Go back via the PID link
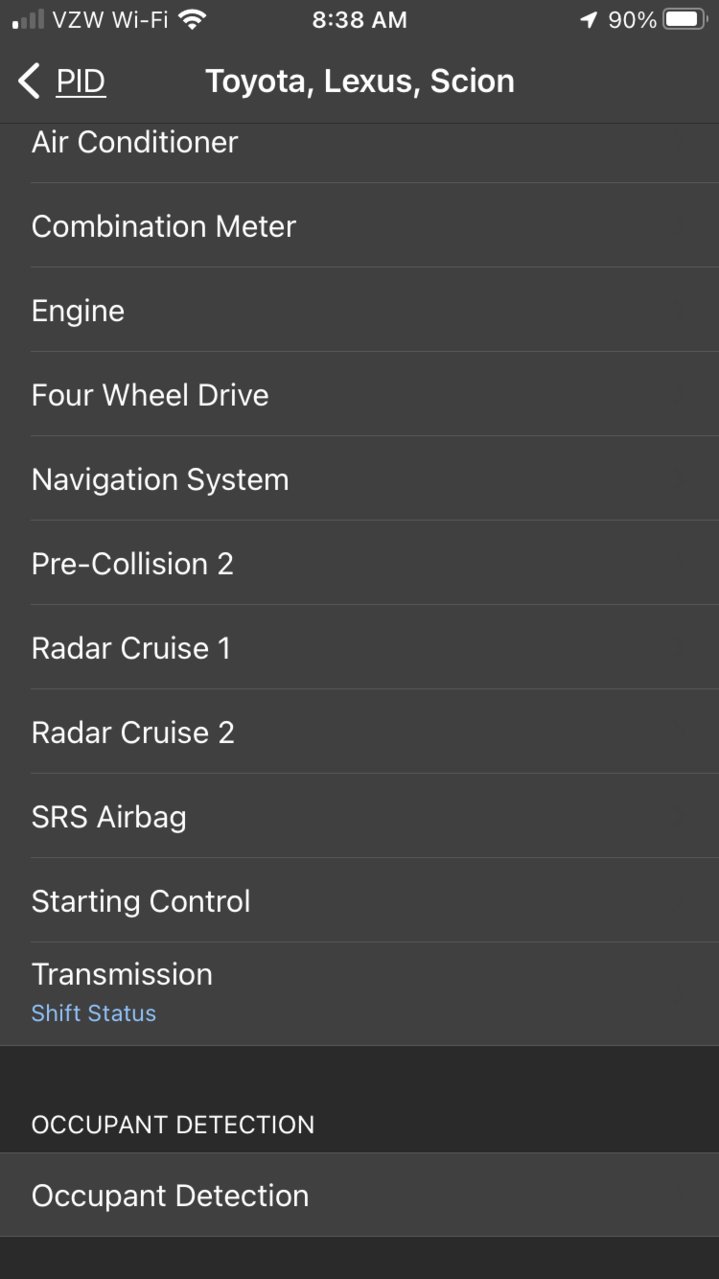719x1279 pixels. [x=80, y=81]
